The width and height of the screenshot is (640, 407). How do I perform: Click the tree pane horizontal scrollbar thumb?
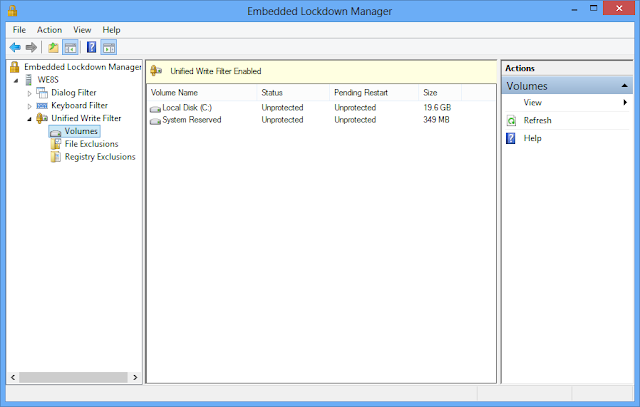[x=73, y=377]
